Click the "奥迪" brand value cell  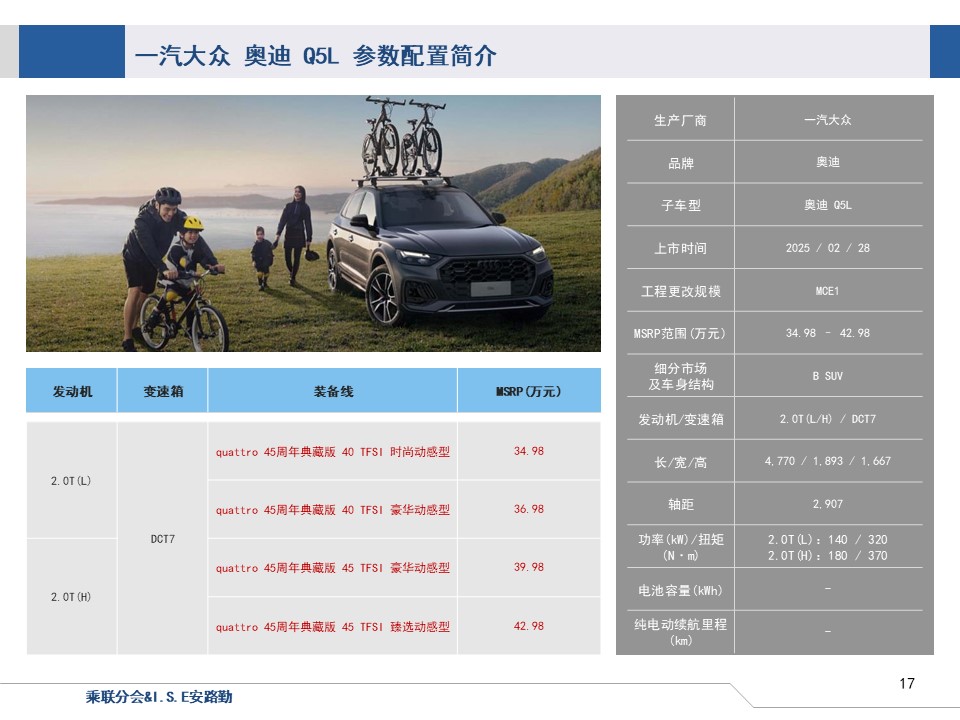pos(828,162)
